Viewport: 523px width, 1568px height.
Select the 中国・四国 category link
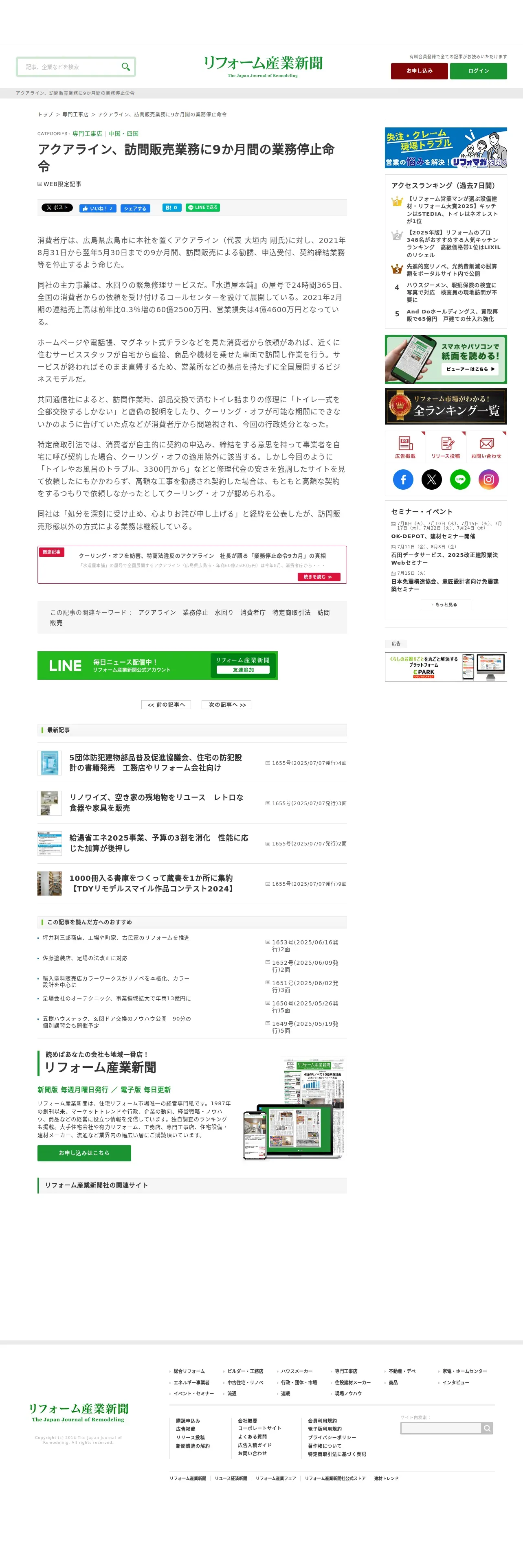click(123, 134)
